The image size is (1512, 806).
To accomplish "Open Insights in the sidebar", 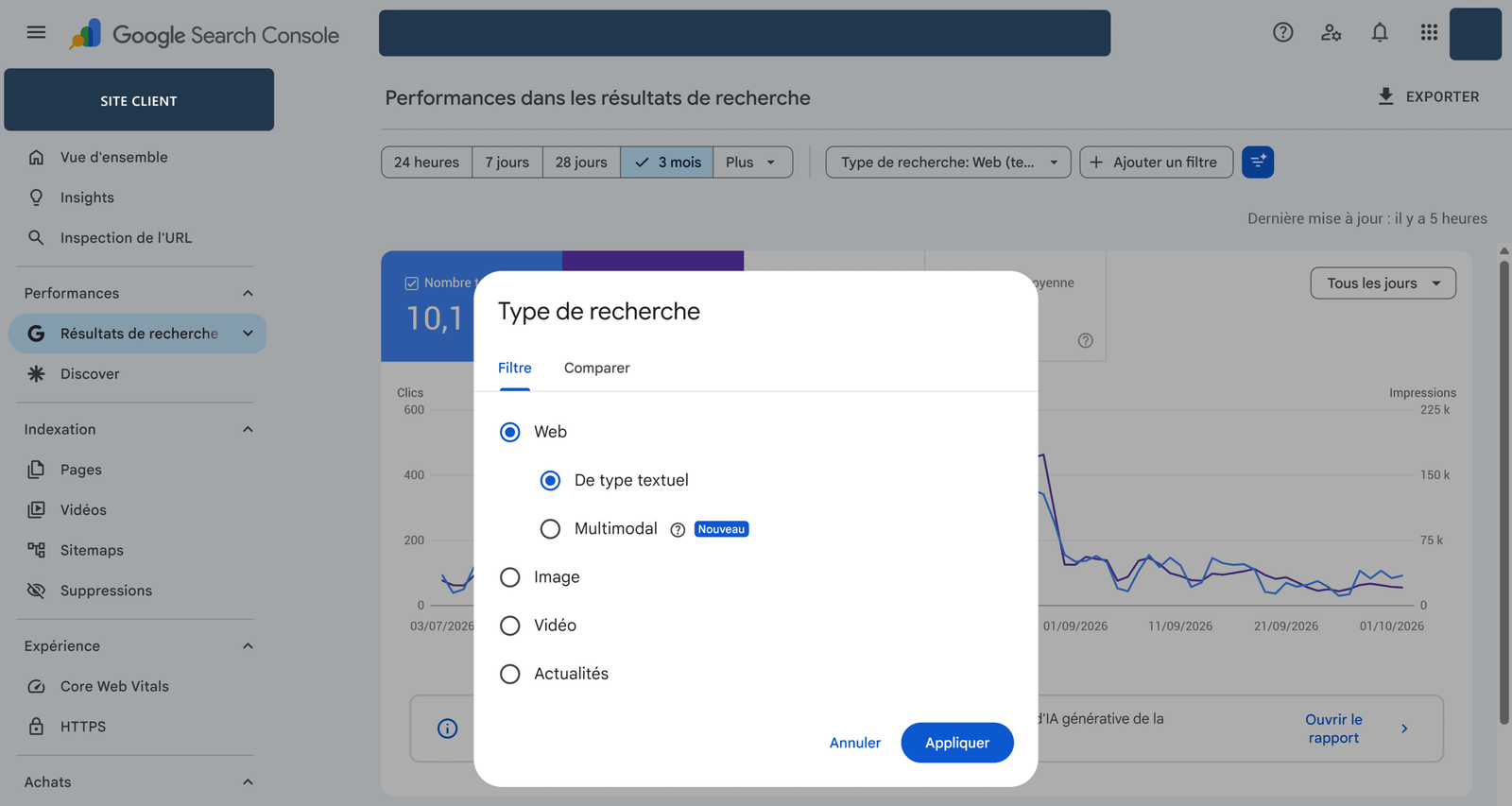I will click(x=87, y=197).
